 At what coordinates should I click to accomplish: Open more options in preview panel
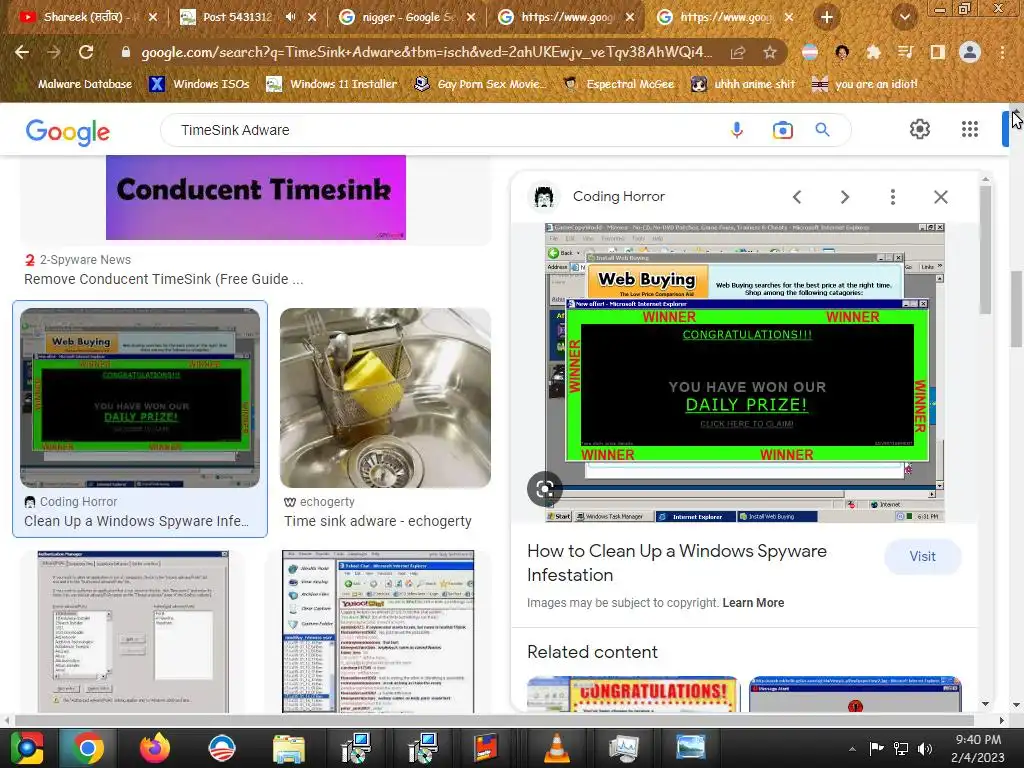[x=893, y=197]
